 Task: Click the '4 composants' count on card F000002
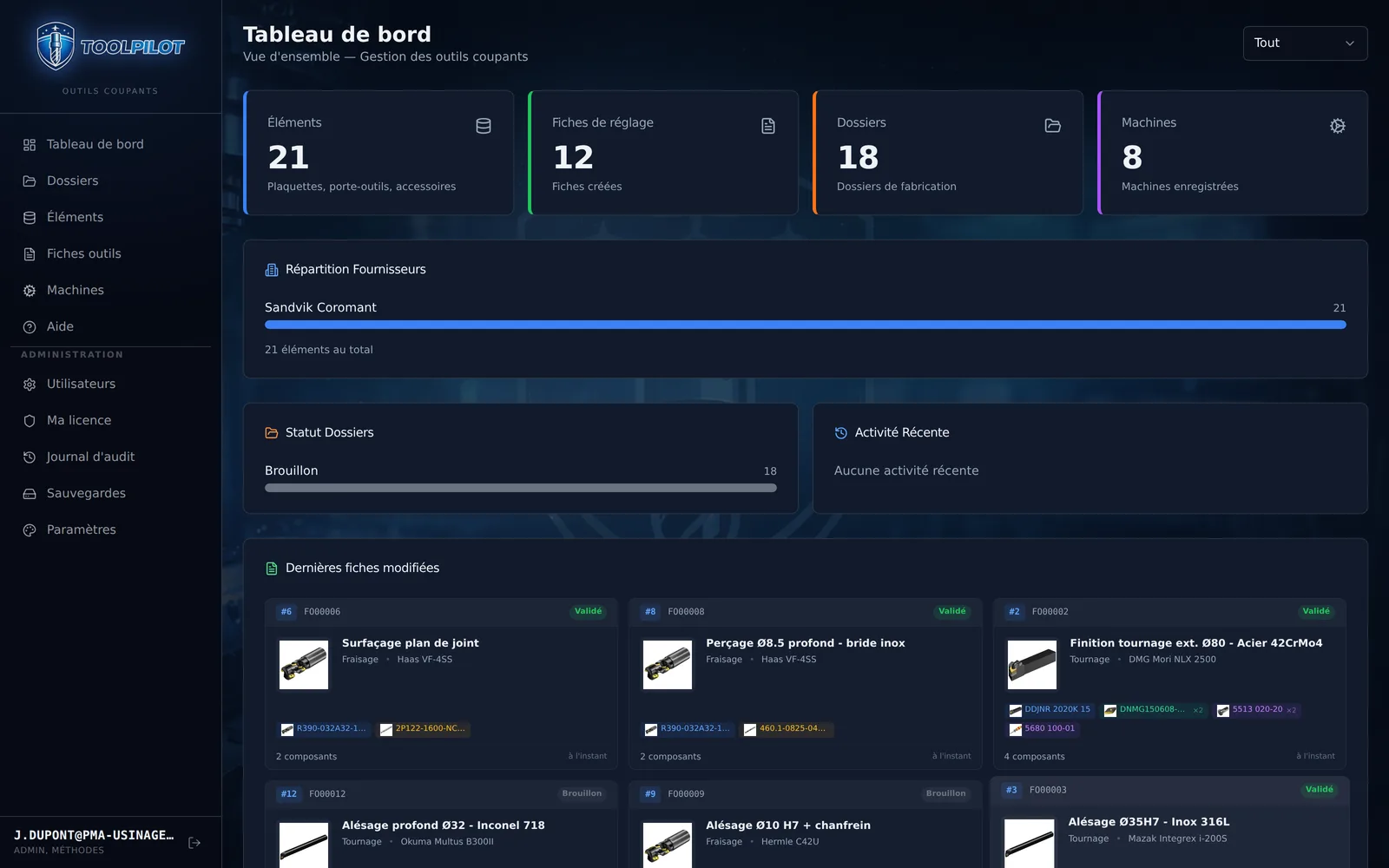click(1034, 757)
